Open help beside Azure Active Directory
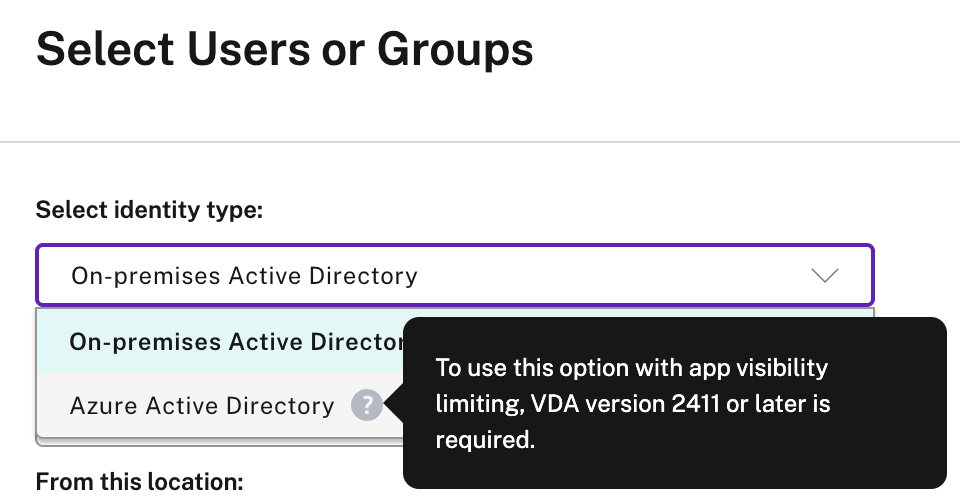The height and width of the screenshot is (500, 960). coord(367,405)
